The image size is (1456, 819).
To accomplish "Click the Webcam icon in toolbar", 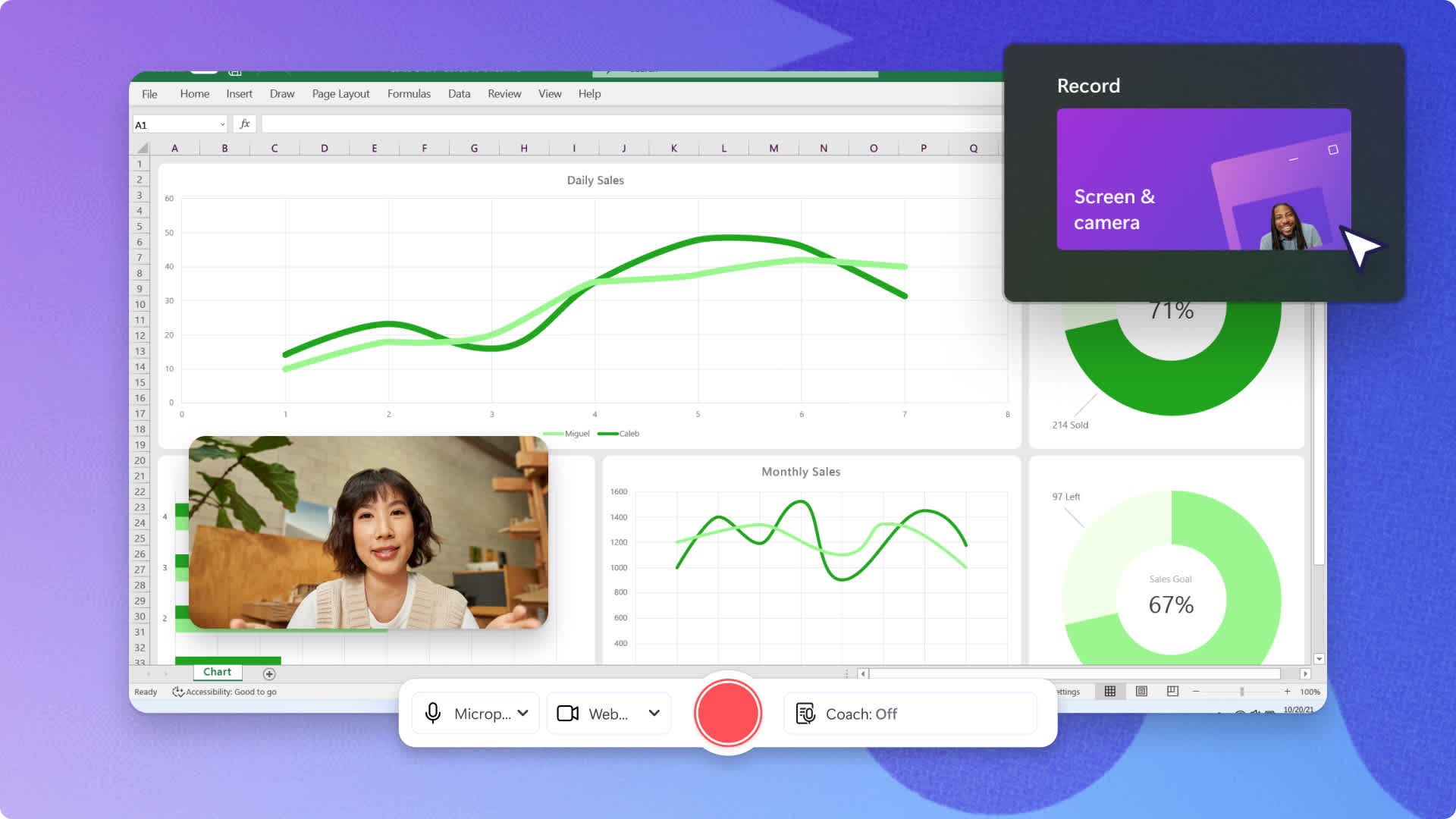I will pyautogui.click(x=568, y=713).
